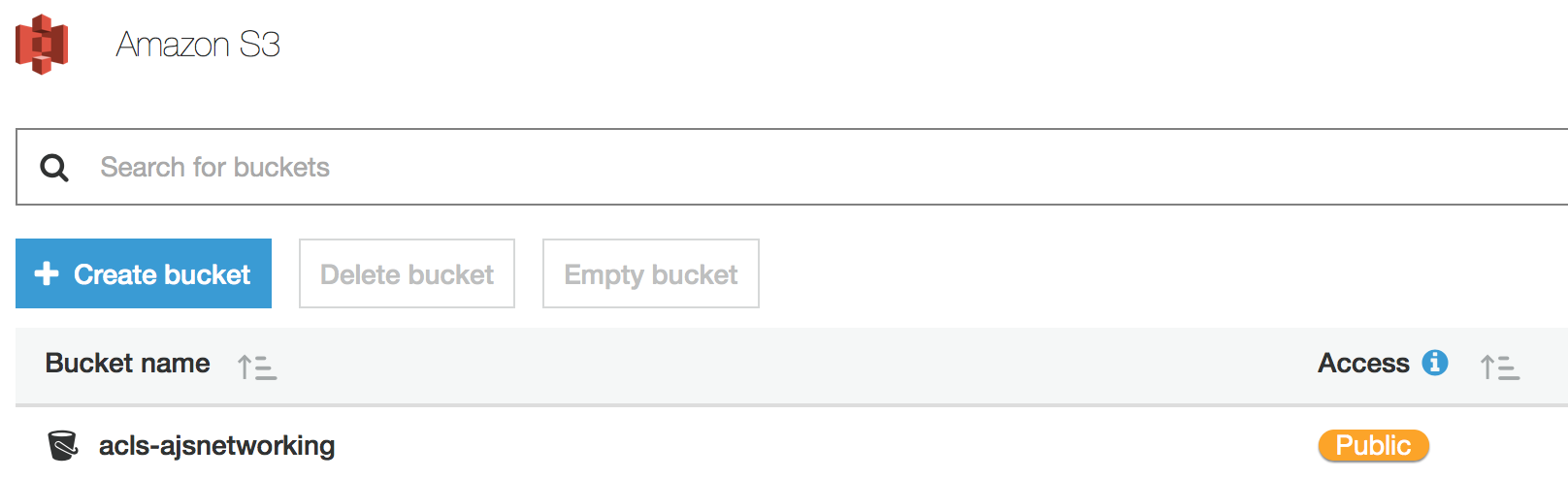Focus the Search for buckets field
Screen dimensions: 1568x479
[x=792, y=167]
